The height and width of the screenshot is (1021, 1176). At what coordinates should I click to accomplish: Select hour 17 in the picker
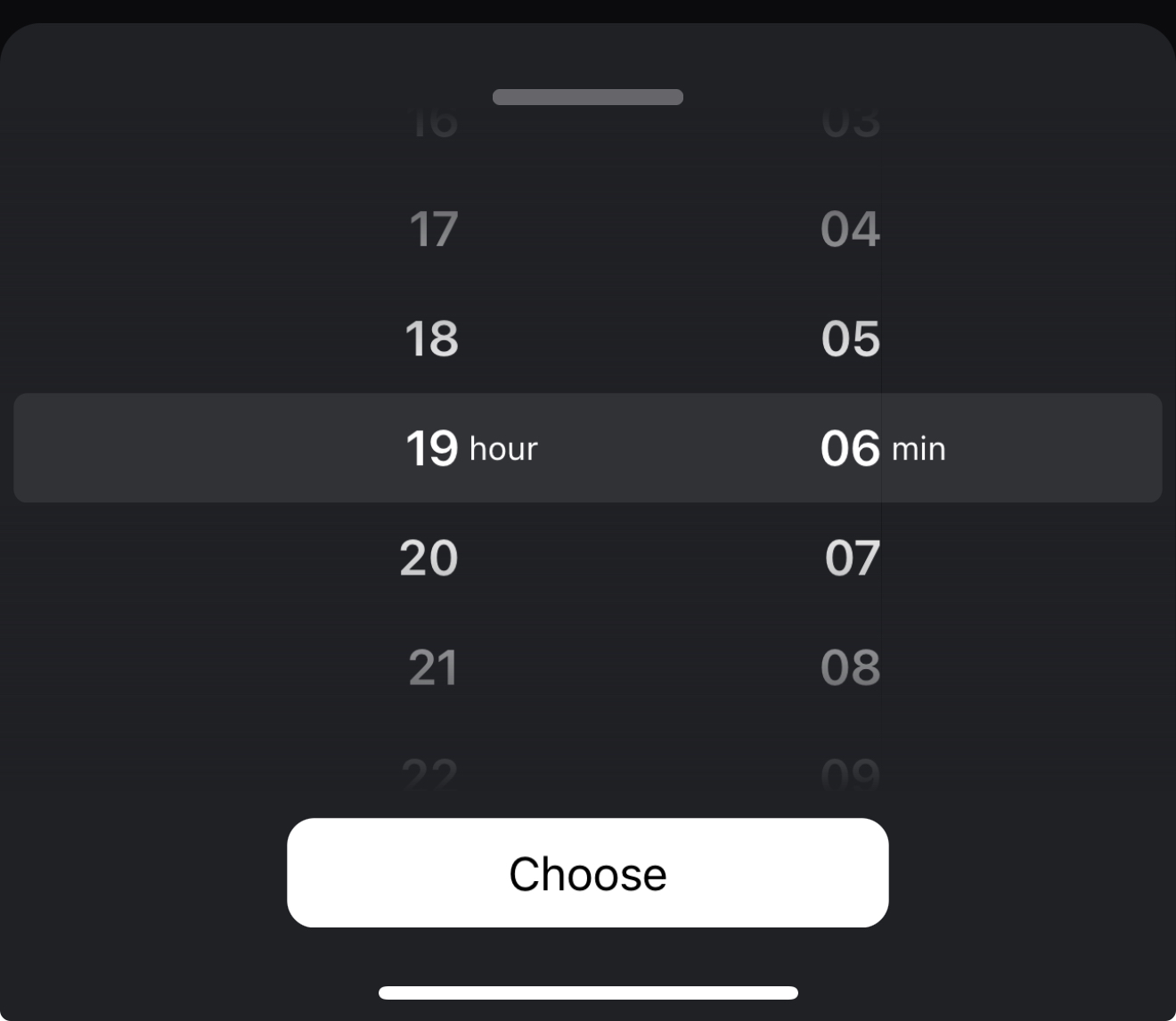pos(433,229)
